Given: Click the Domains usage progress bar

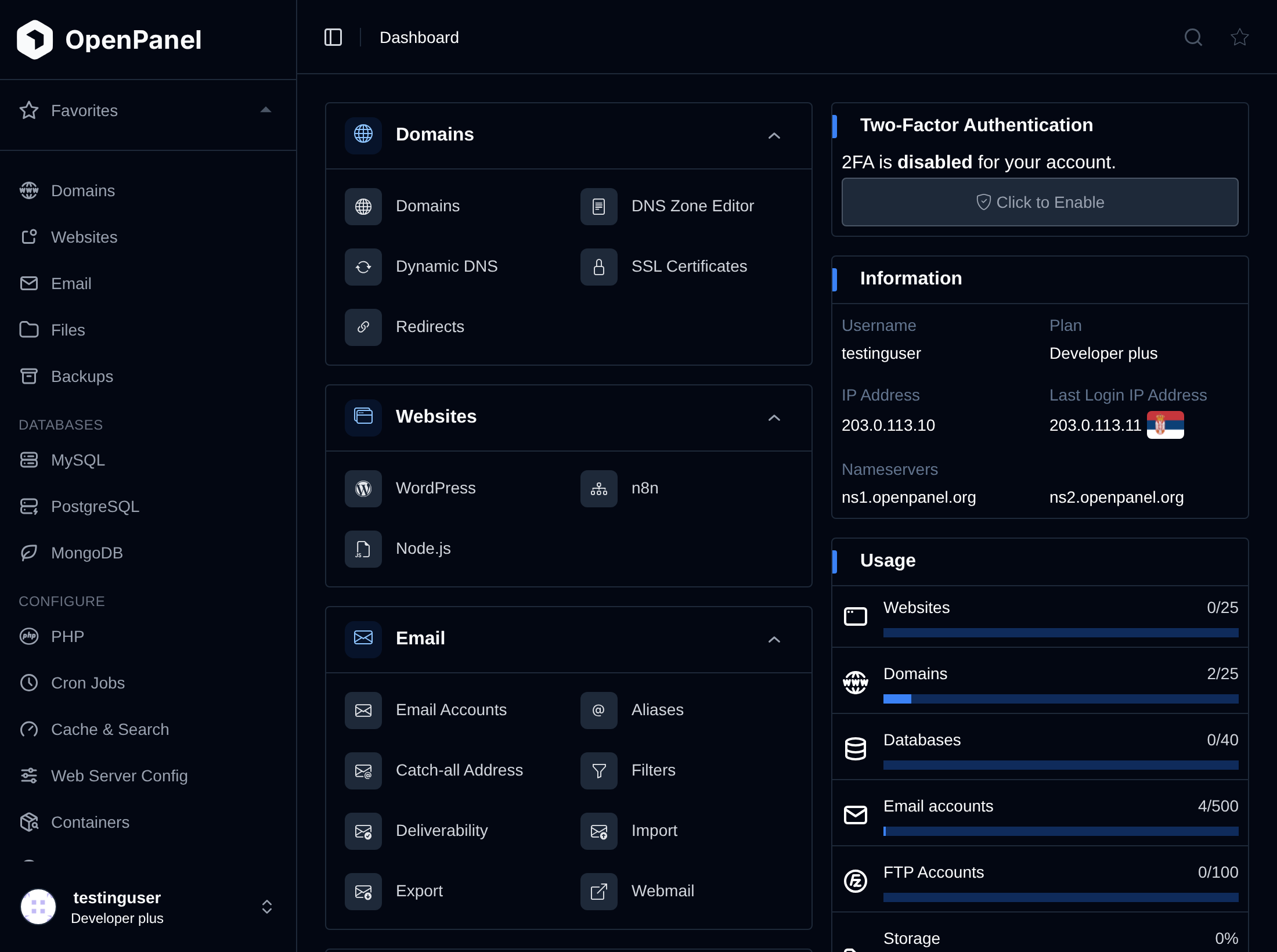Looking at the screenshot, I should tap(1061, 699).
